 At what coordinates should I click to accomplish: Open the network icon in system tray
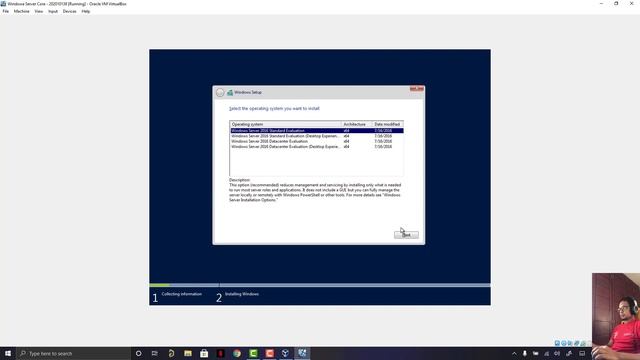pos(547,353)
